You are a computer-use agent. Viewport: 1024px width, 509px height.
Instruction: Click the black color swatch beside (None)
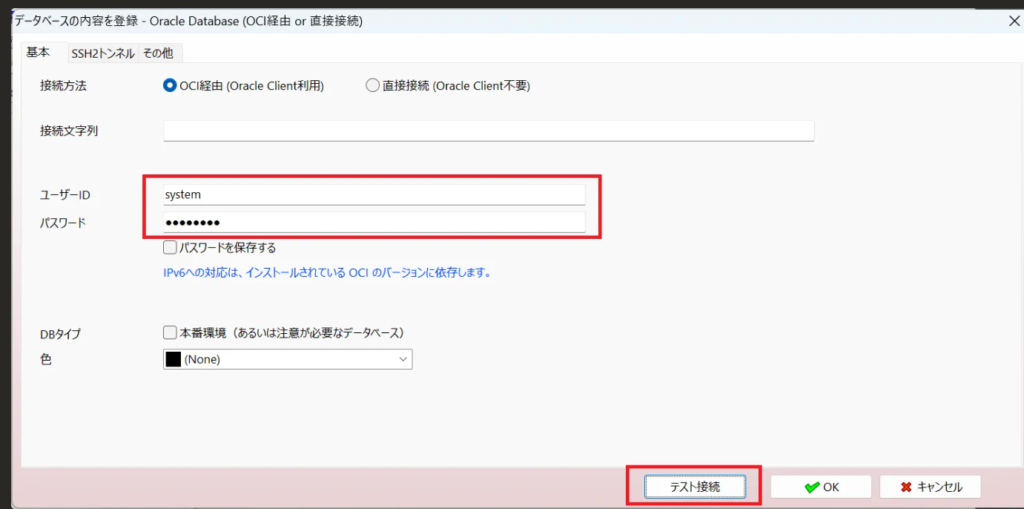(x=173, y=359)
